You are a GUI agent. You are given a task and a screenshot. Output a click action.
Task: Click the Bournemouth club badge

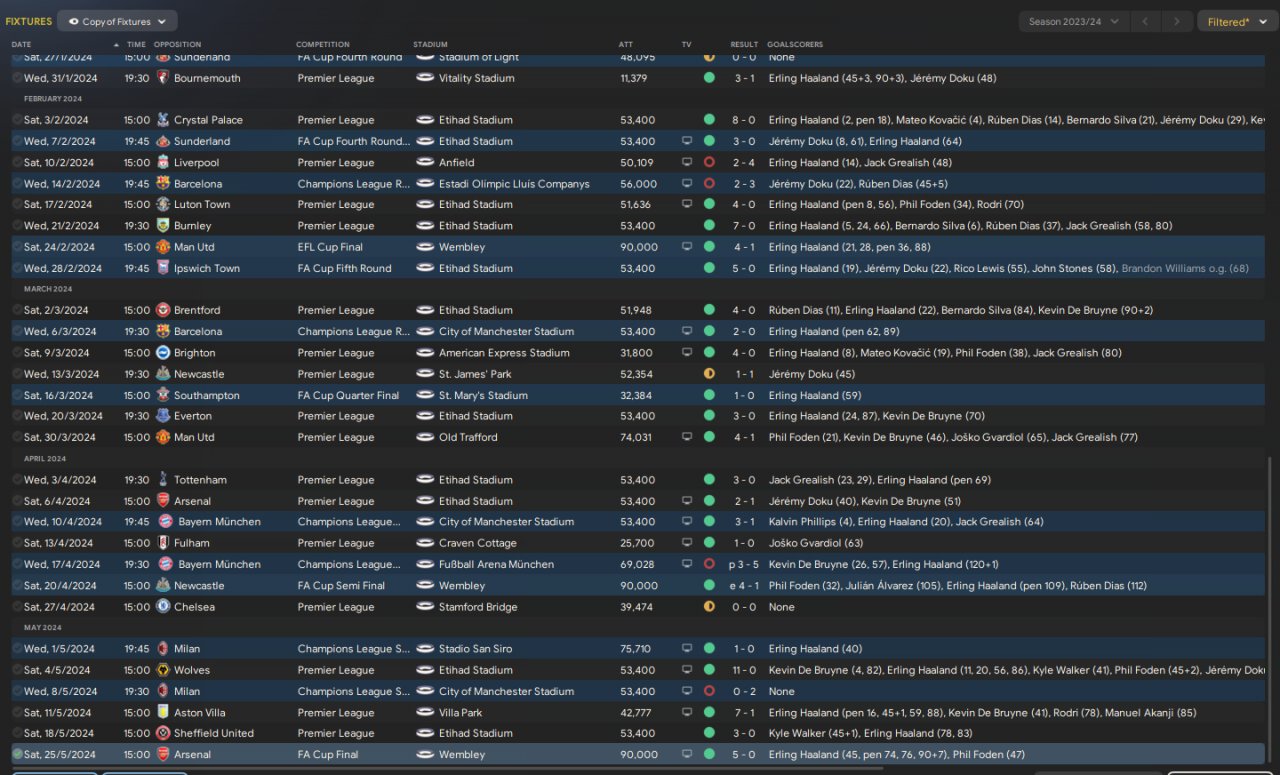(163, 78)
